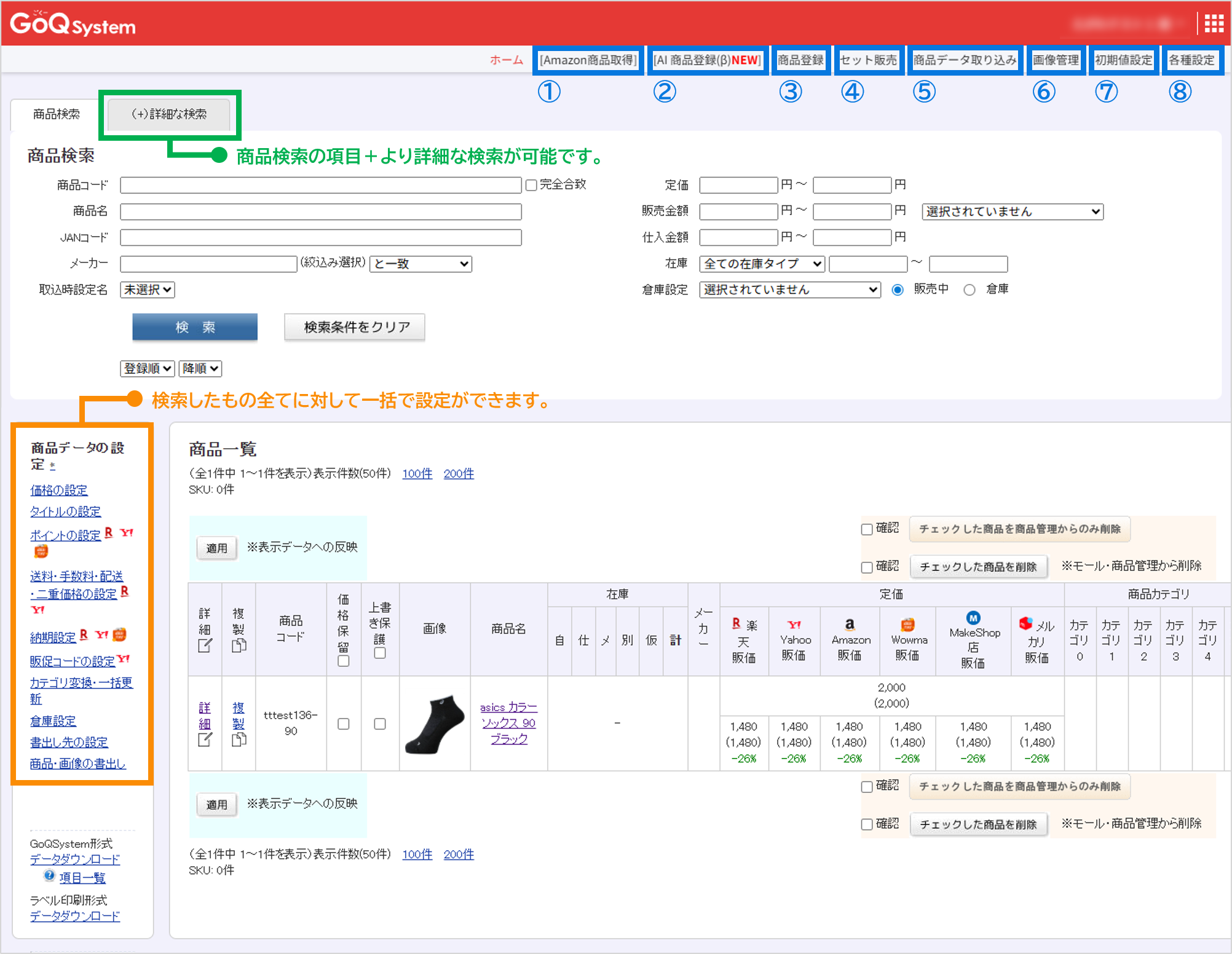Click the Rakuten icon in price header
1232x954 pixels.
click(x=736, y=623)
